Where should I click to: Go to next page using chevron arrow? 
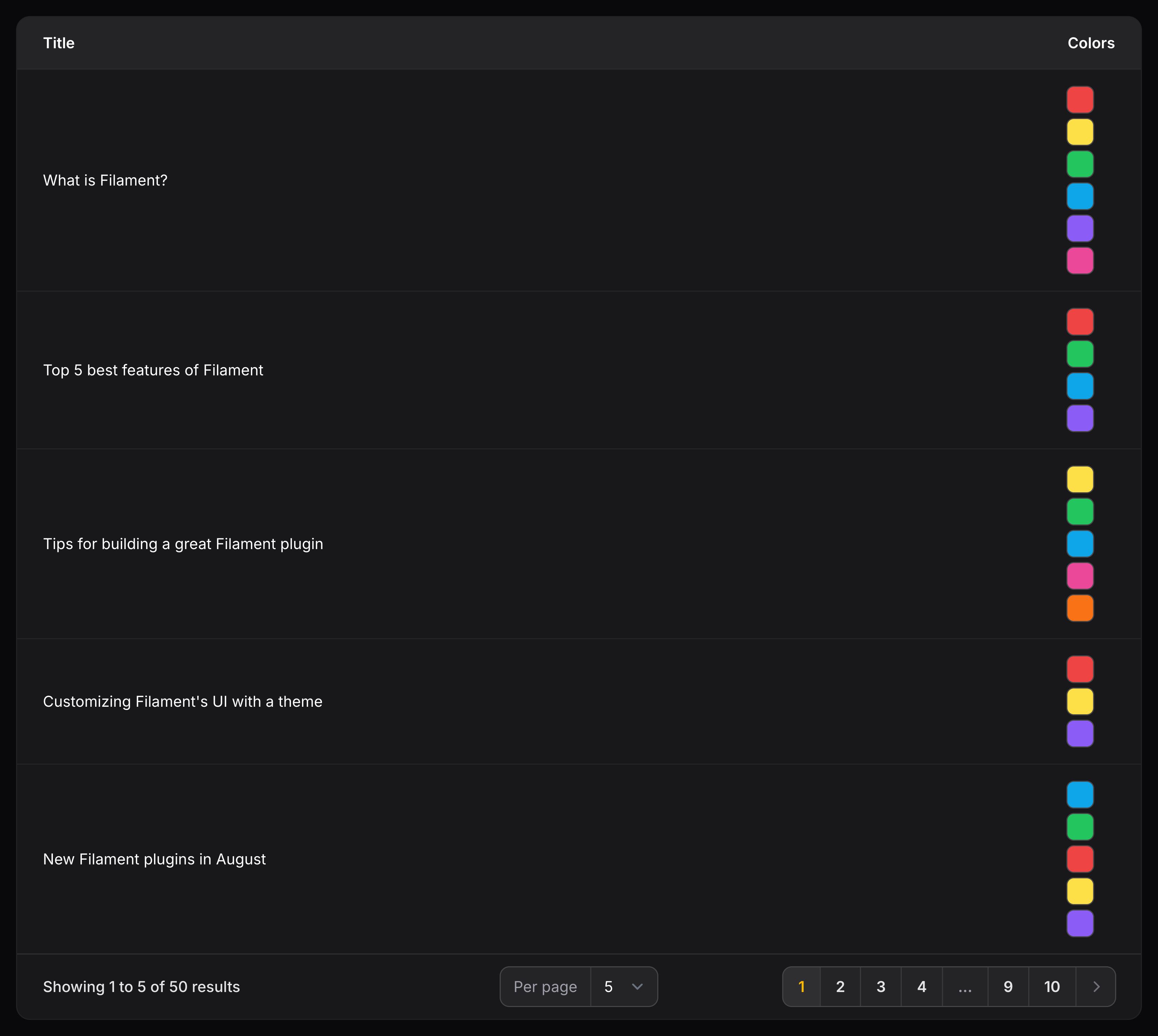(x=1096, y=986)
